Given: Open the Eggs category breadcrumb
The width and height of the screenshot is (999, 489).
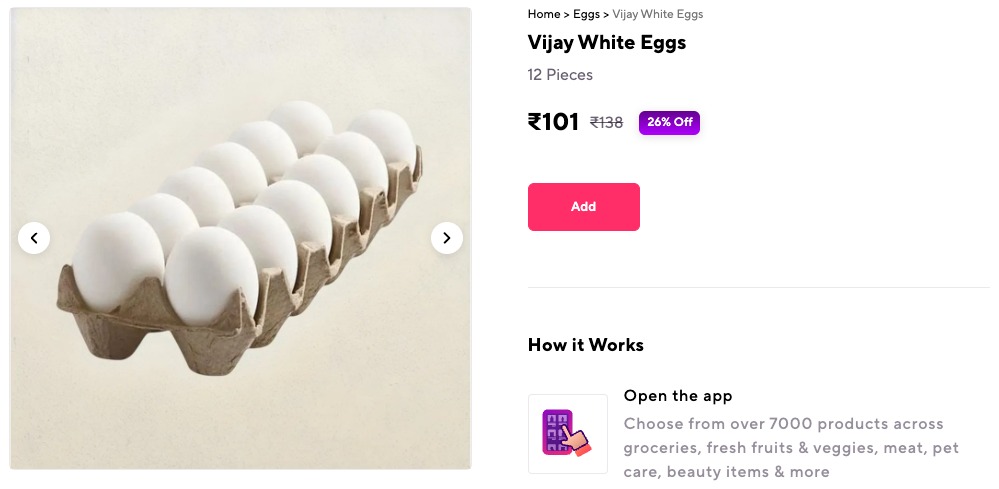Looking at the screenshot, I should coord(586,14).
